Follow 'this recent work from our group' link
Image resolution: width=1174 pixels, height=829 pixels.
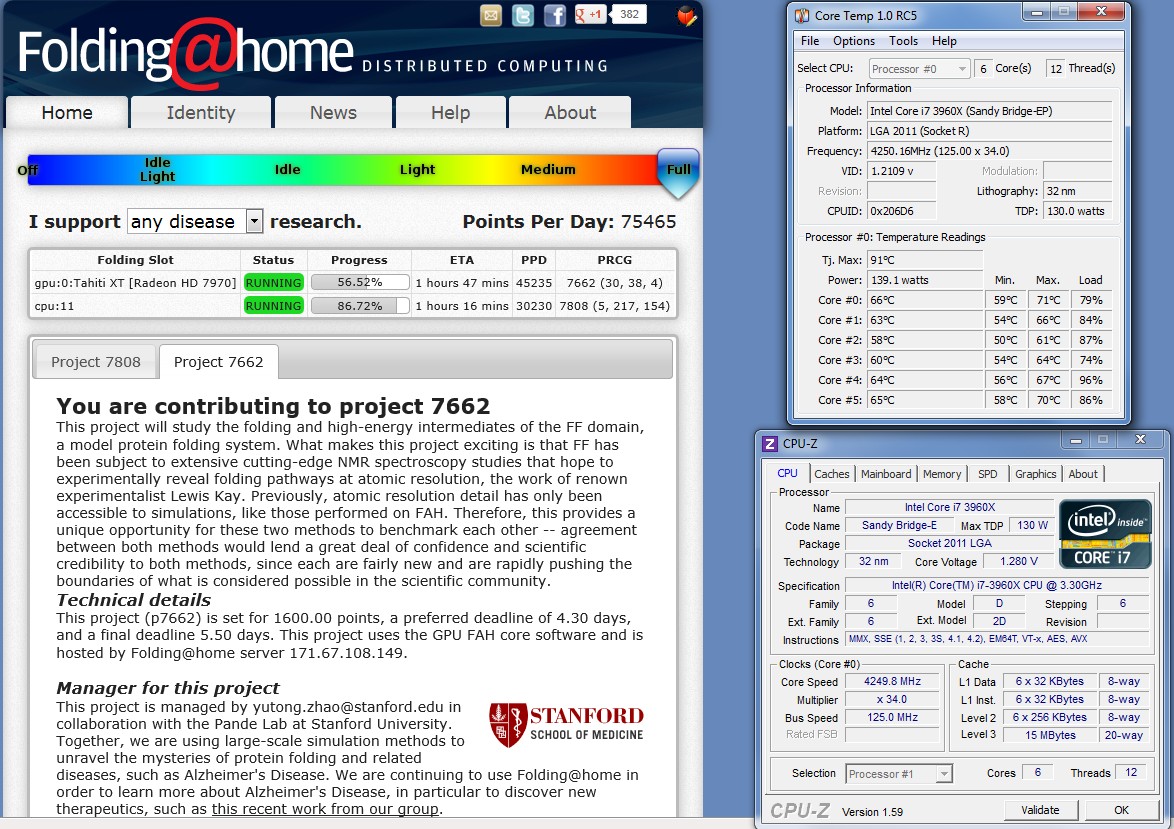point(325,809)
